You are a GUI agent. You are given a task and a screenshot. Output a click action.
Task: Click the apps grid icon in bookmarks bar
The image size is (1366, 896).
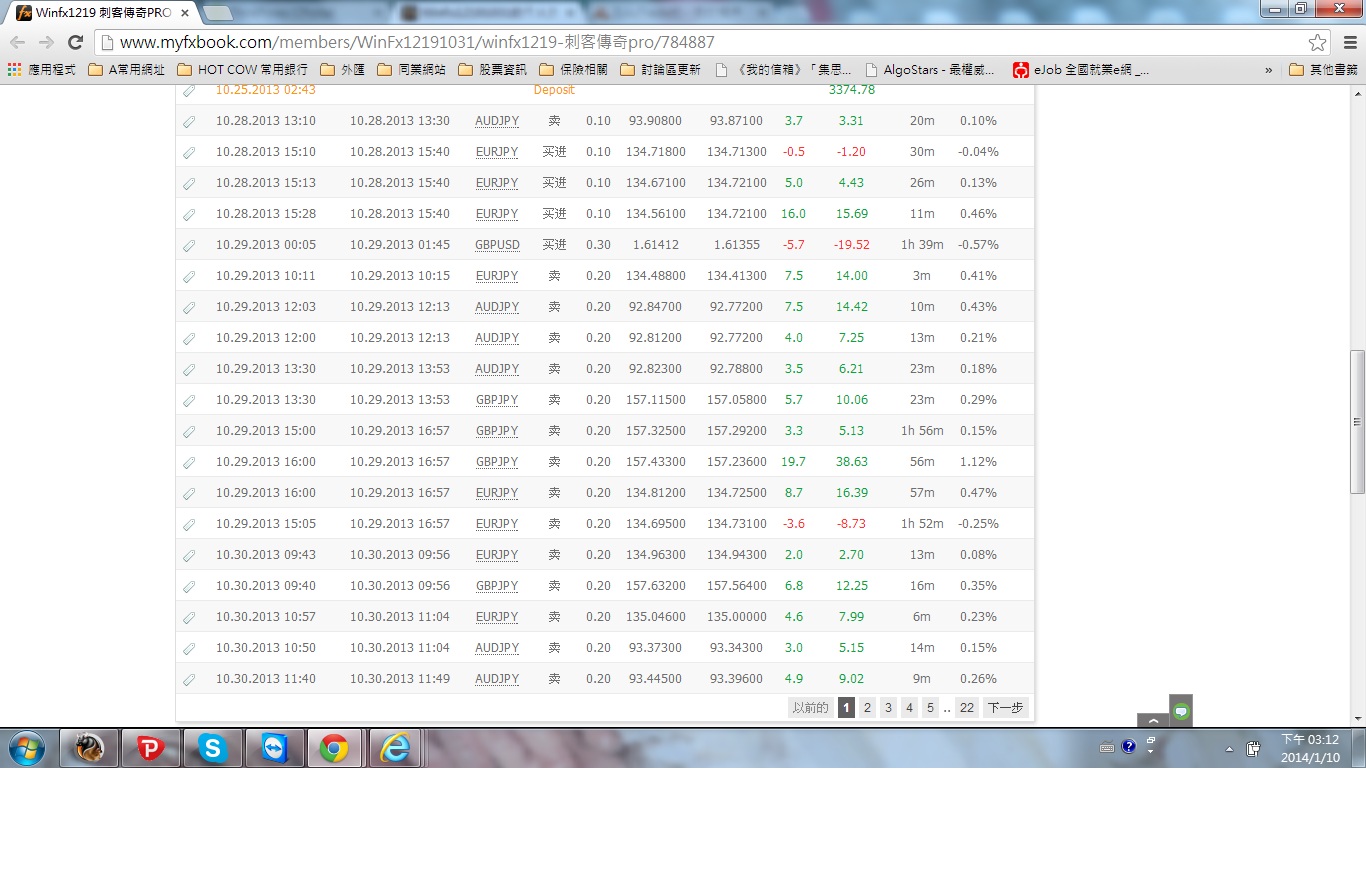(x=14, y=70)
